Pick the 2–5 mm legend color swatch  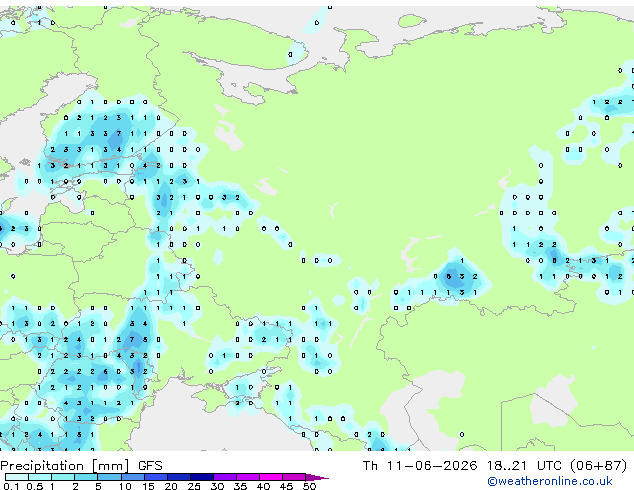click(x=86, y=477)
